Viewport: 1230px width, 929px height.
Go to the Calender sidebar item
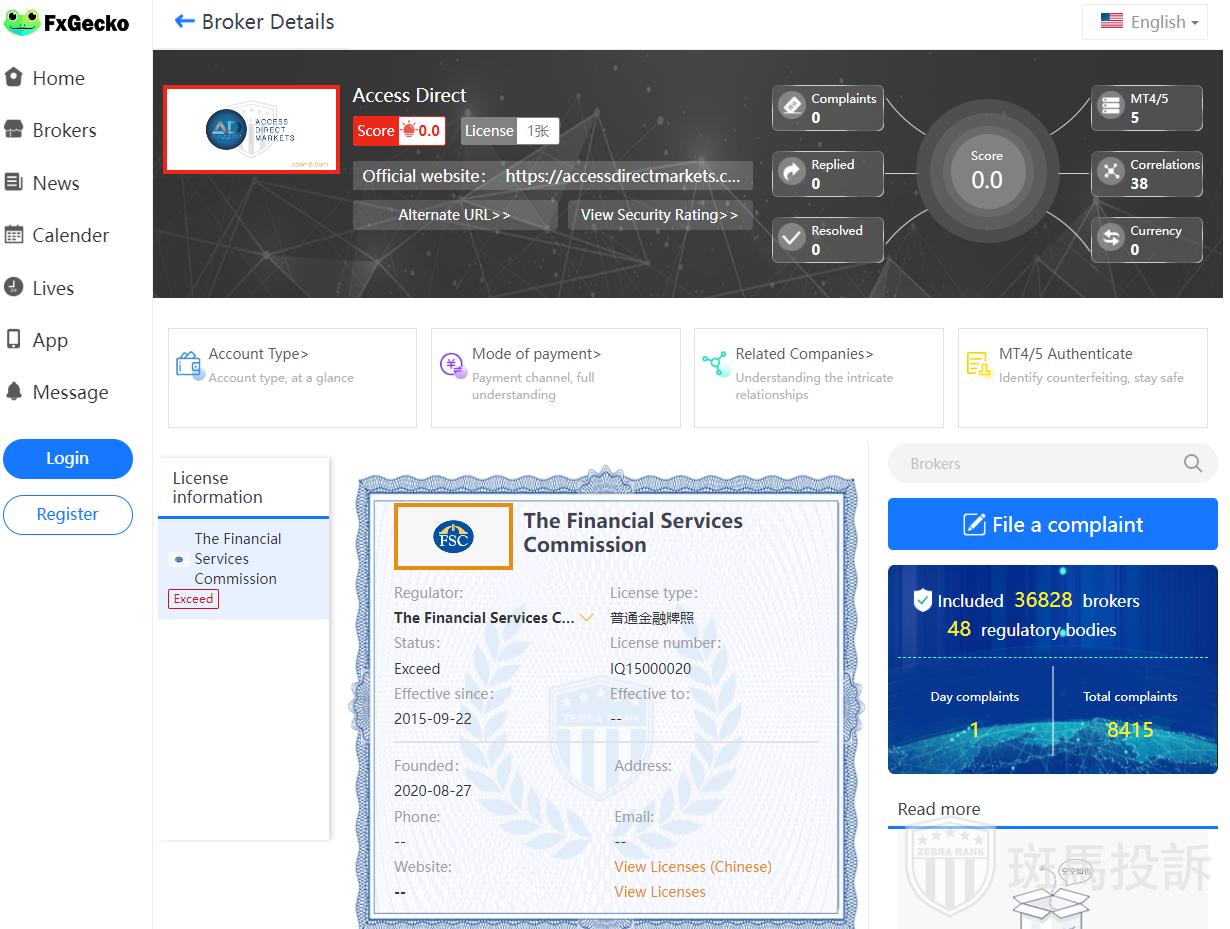pos(70,235)
